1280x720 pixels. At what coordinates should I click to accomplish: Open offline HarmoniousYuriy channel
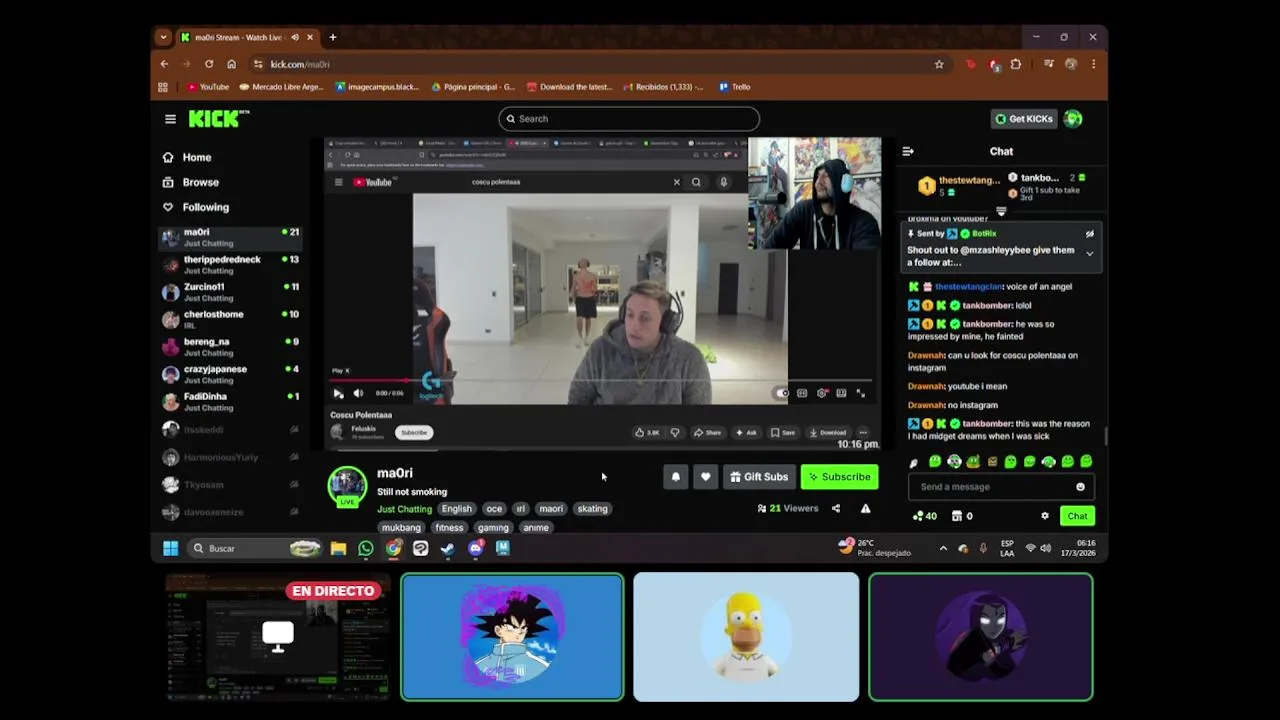click(230, 457)
